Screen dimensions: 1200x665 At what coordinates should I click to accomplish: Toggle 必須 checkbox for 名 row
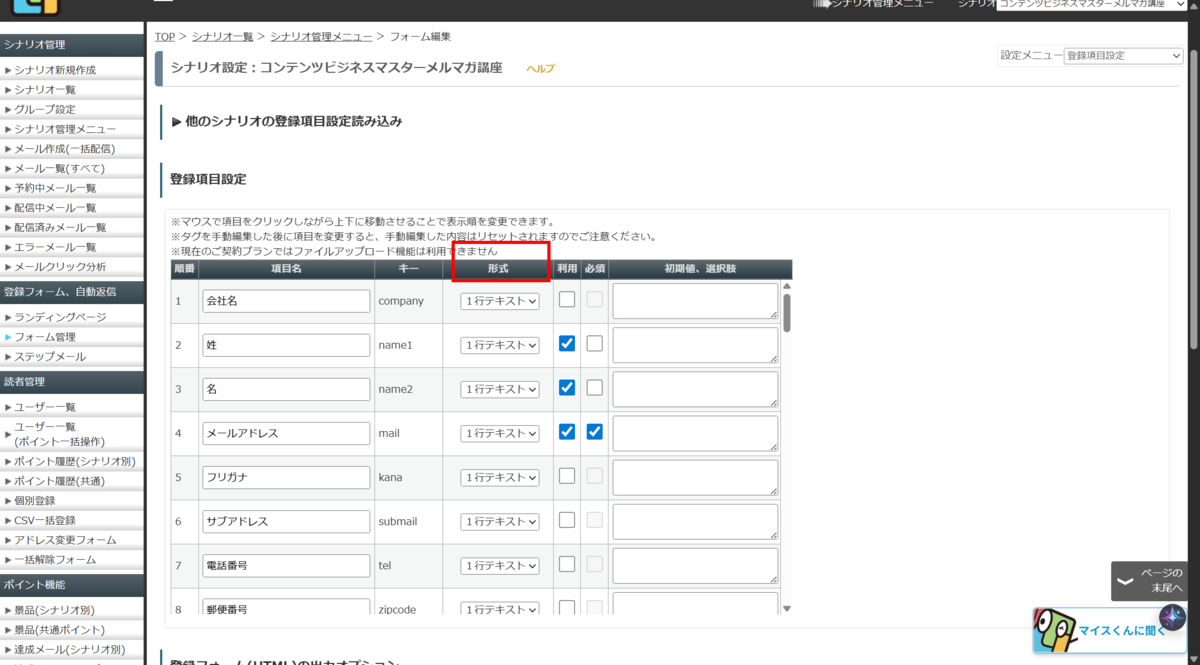tap(595, 387)
